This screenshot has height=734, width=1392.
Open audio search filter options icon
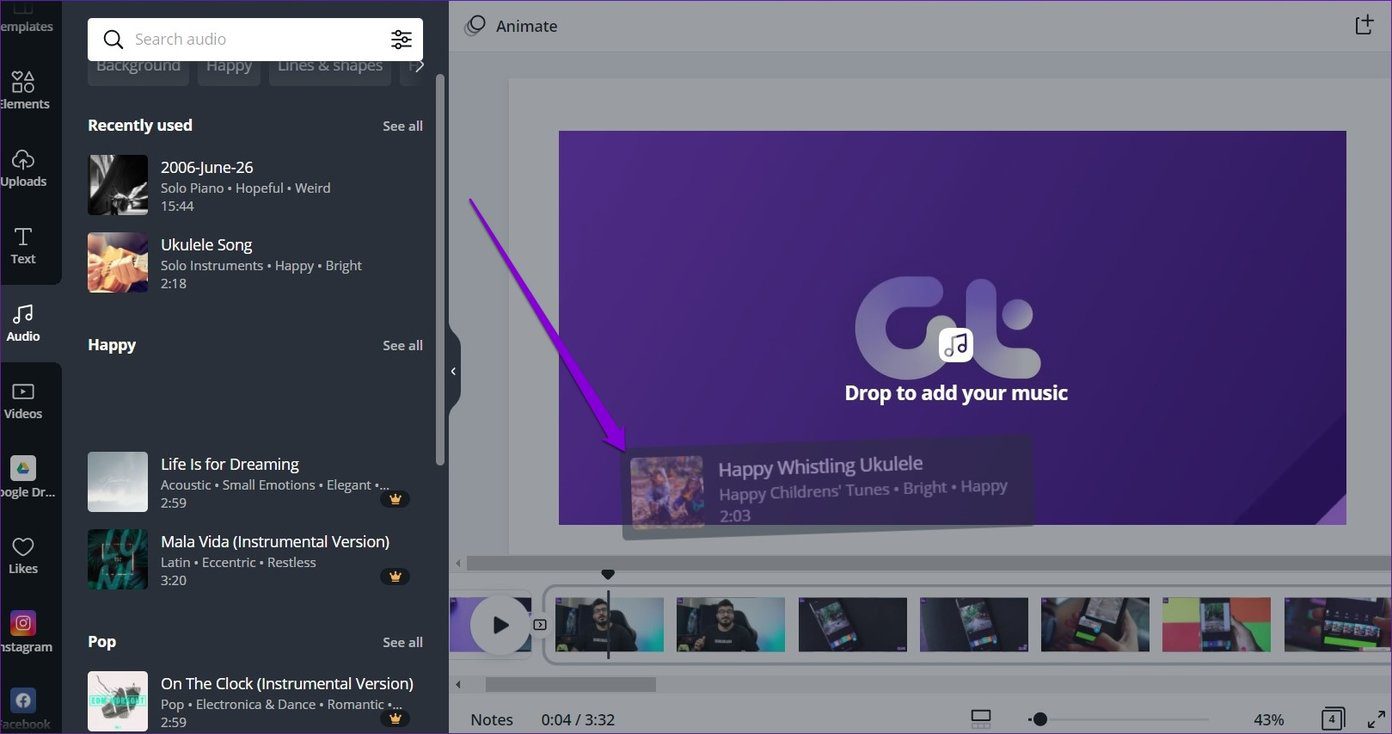pos(401,39)
